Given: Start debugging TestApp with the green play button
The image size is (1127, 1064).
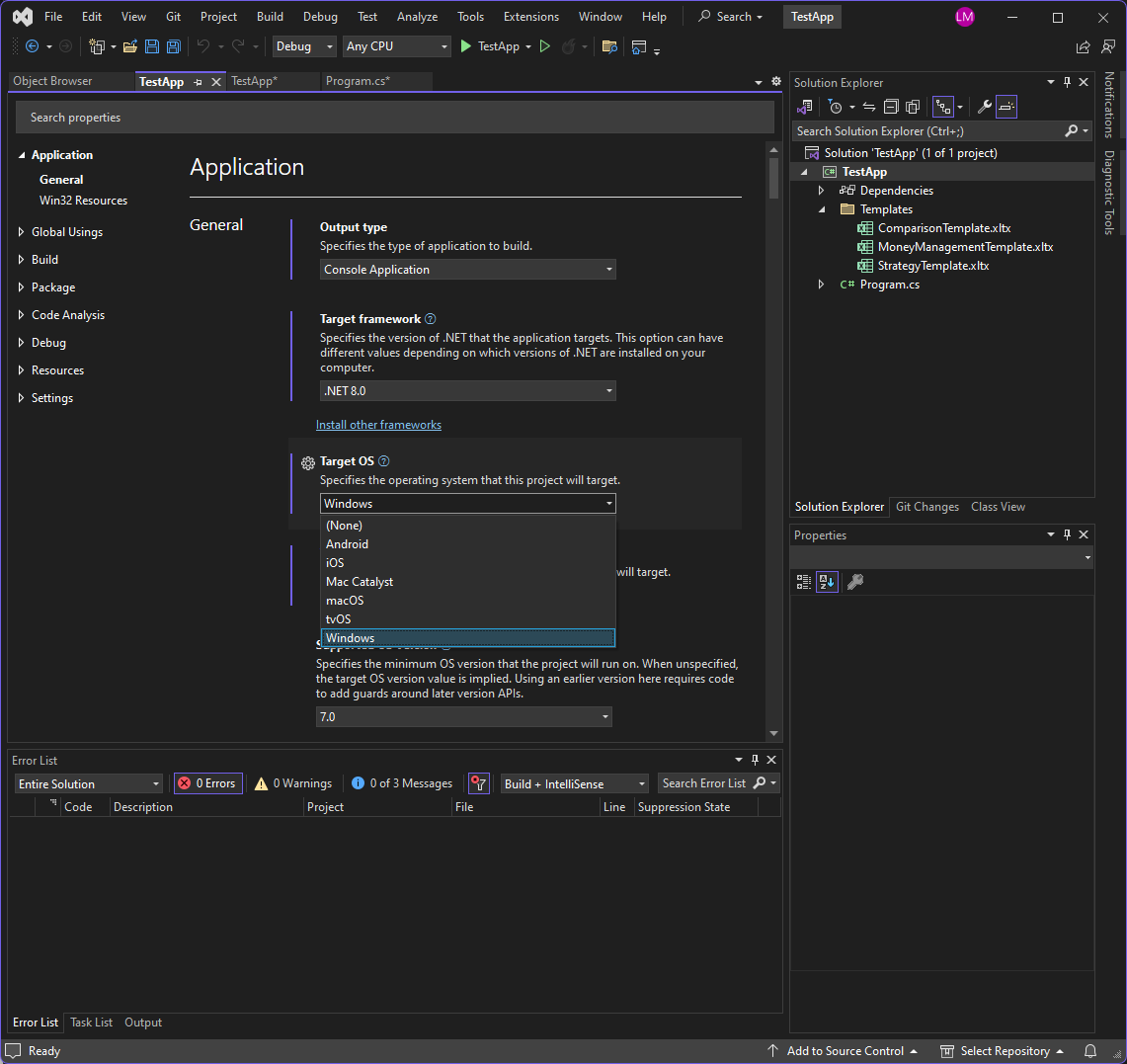Looking at the screenshot, I should (x=466, y=46).
